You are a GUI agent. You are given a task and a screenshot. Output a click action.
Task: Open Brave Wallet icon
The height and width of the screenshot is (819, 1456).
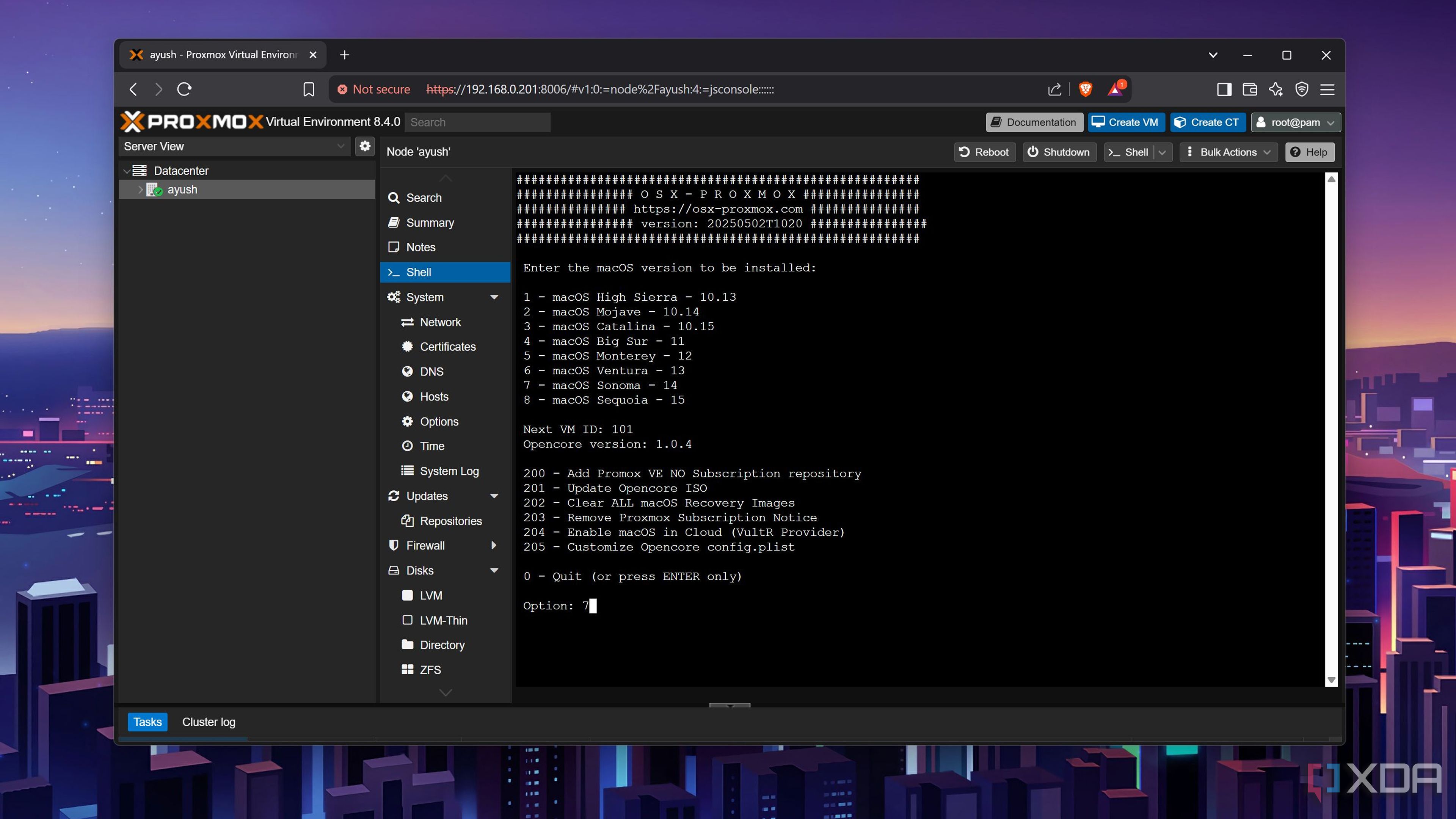[x=1250, y=89]
